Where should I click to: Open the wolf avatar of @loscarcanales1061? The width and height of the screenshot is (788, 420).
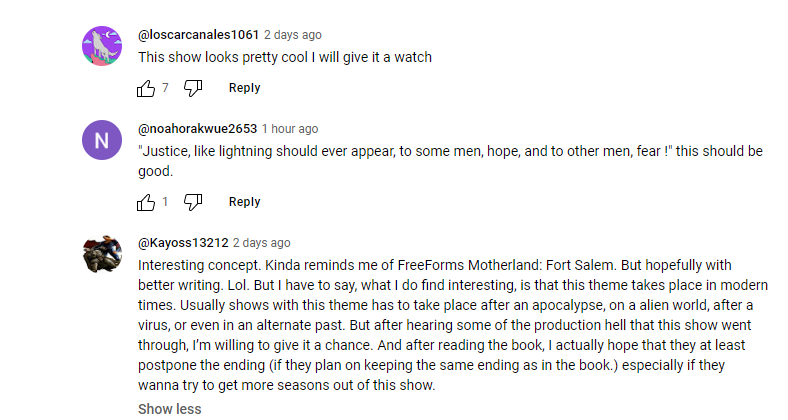pyautogui.click(x=101, y=47)
